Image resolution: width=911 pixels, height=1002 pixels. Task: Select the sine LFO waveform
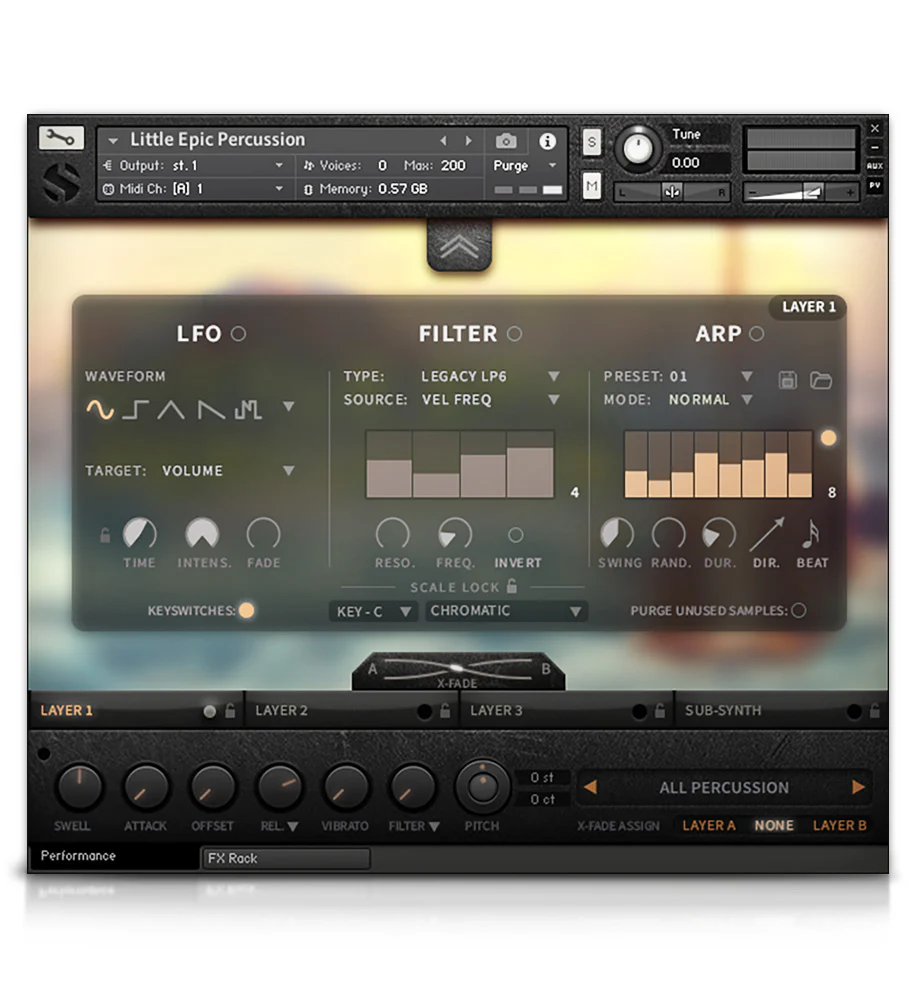[x=100, y=408]
